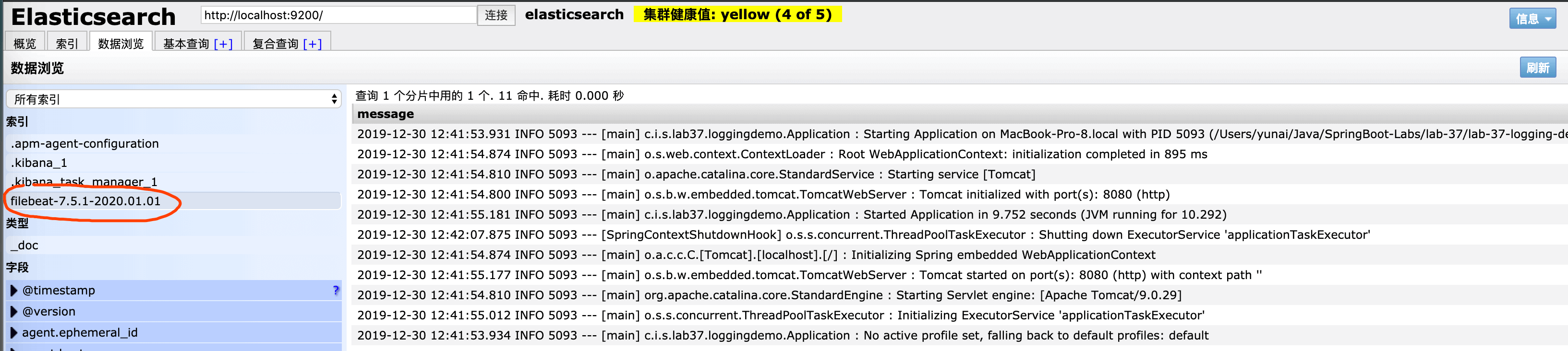Open log row Starting Application on MacBook-Pro-8.local

click(959, 134)
